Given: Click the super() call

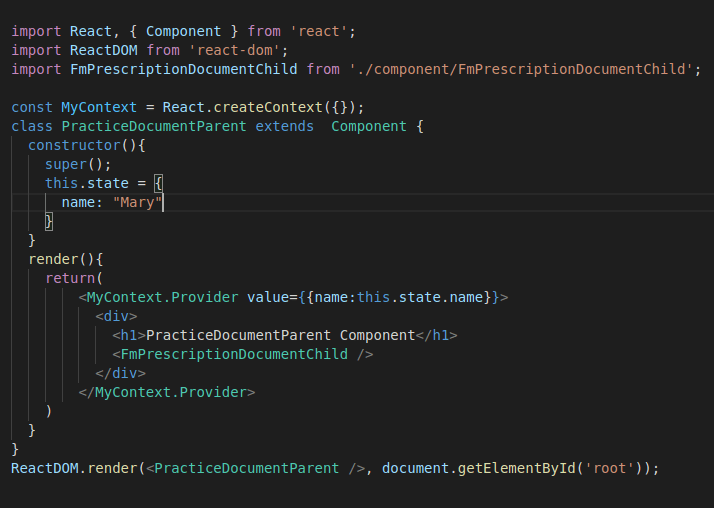Looking at the screenshot, I should pyautogui.click(x=78, y=164).
